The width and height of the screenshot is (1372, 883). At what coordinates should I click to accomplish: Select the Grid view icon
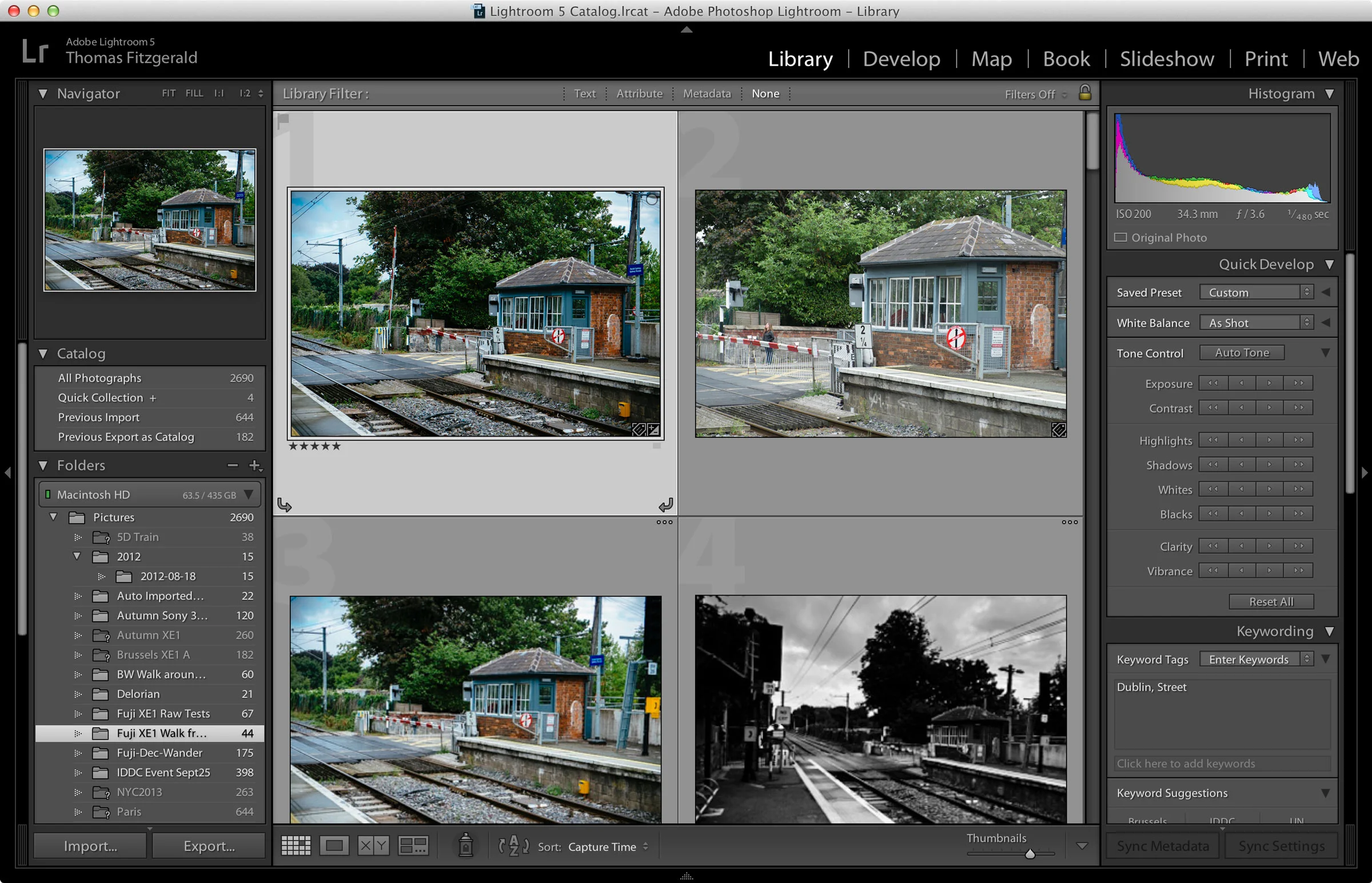(296, 845)
